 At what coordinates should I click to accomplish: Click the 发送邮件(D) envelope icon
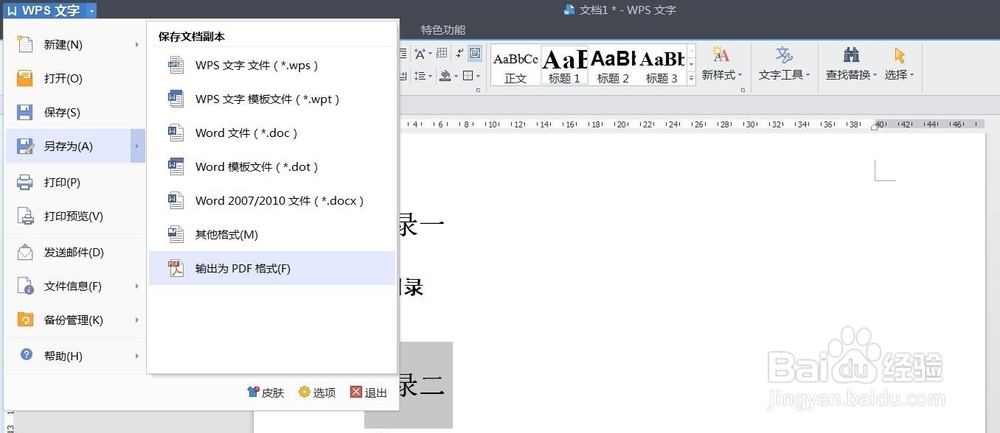point(24,253)
